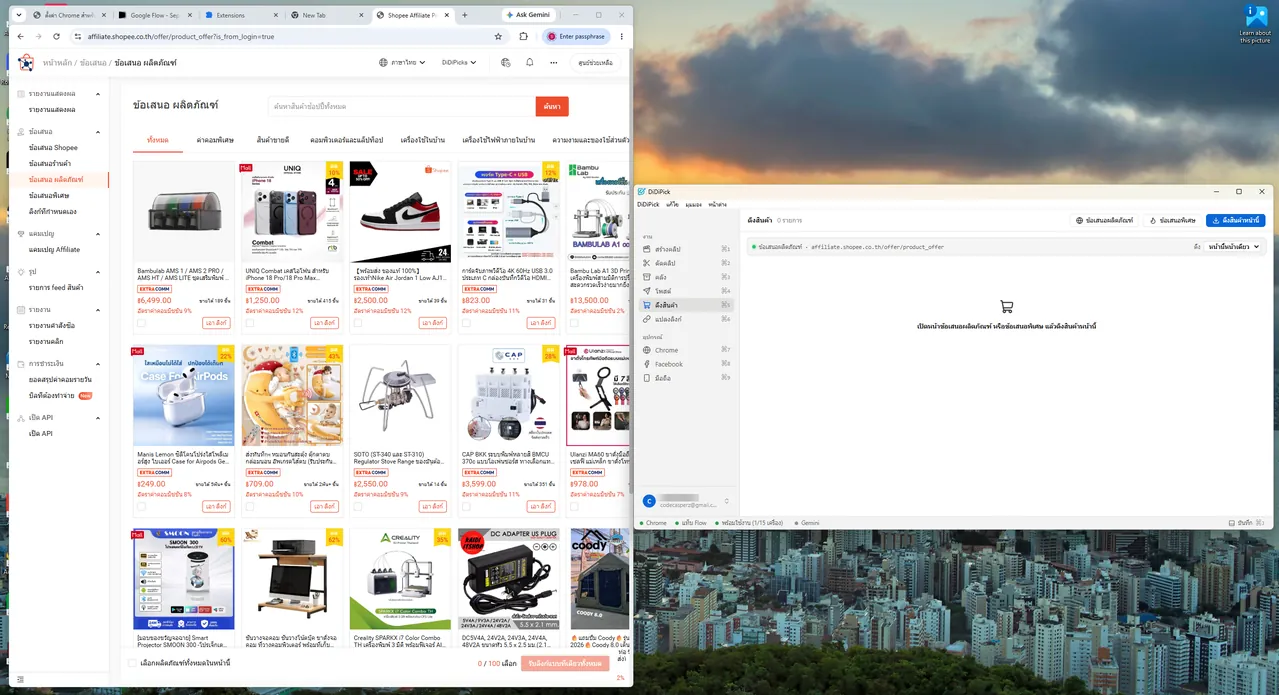Open Facebook device in DiDiPick sidebar
The height and width of the screenshot is (695, 1279).
[688, 364]
